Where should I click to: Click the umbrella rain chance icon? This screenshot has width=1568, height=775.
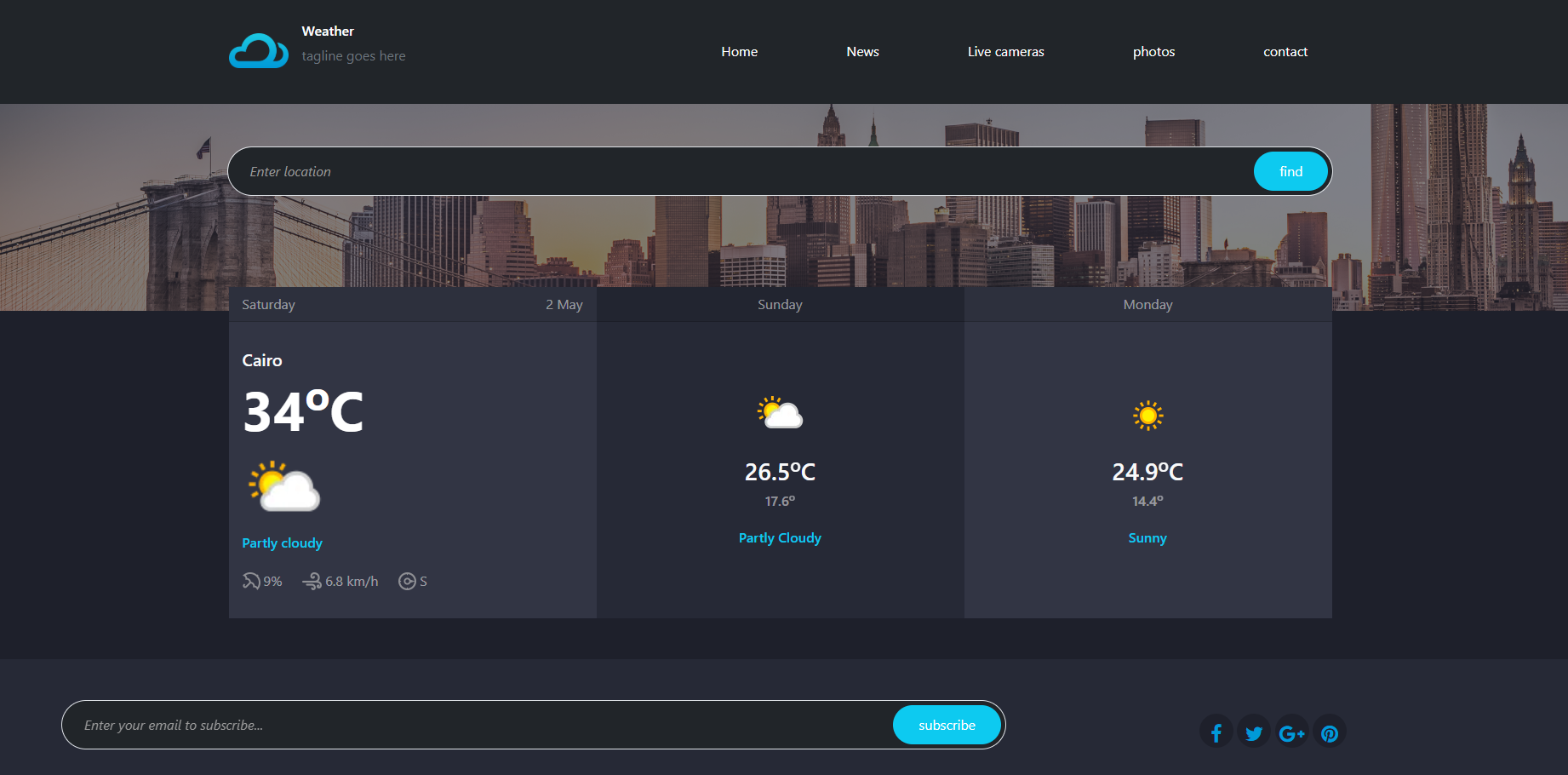coord(251,581)
